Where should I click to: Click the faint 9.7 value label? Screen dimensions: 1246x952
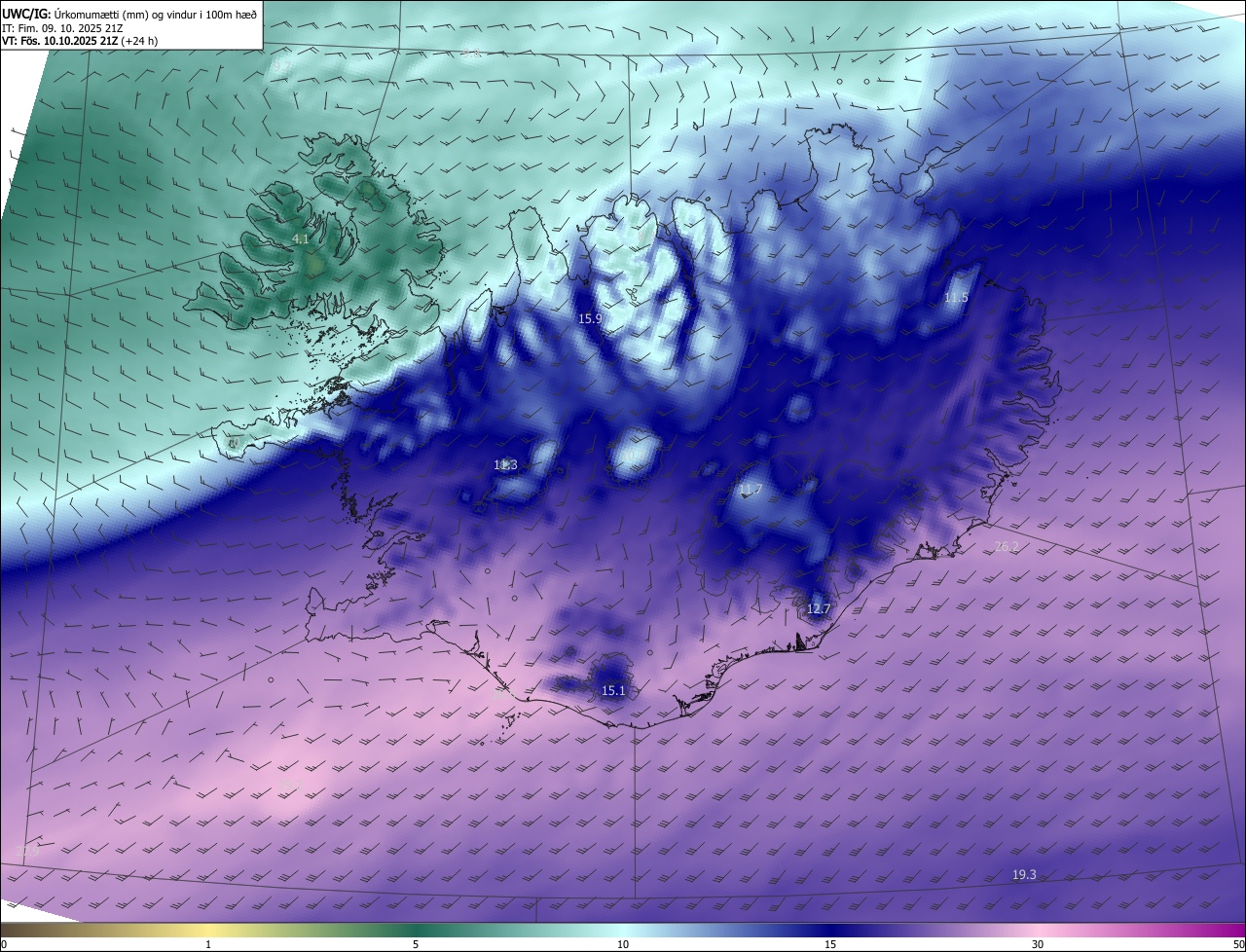point(282,65)
